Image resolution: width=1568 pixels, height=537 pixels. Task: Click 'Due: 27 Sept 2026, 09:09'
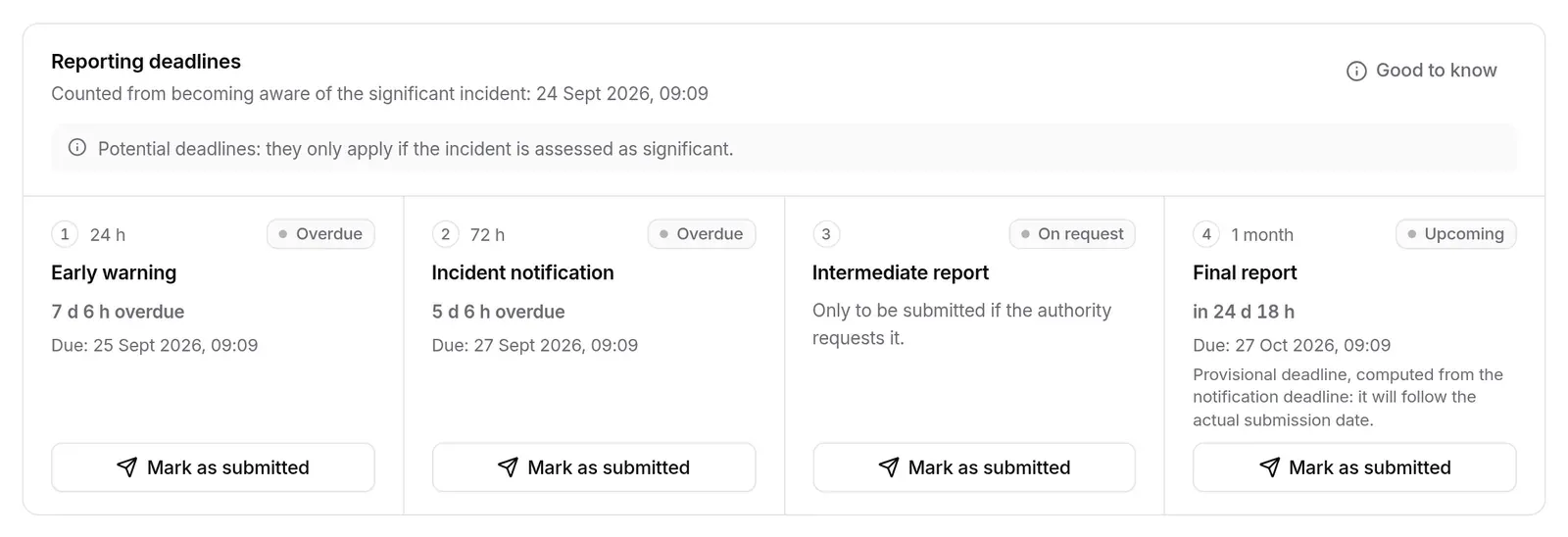tap(535, 345)
